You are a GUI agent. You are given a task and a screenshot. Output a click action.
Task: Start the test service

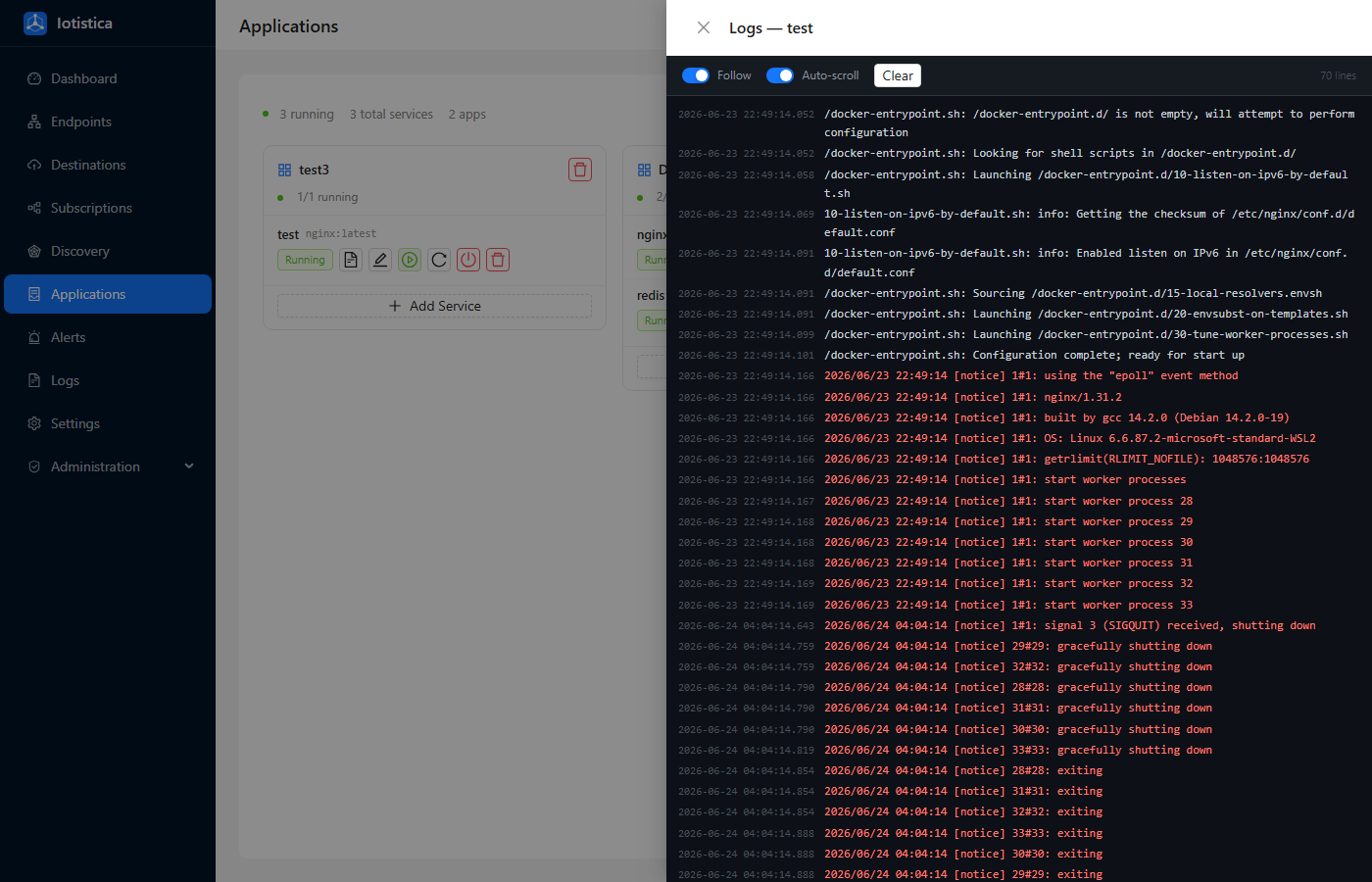pyautogui.click(x=410, y=260)
